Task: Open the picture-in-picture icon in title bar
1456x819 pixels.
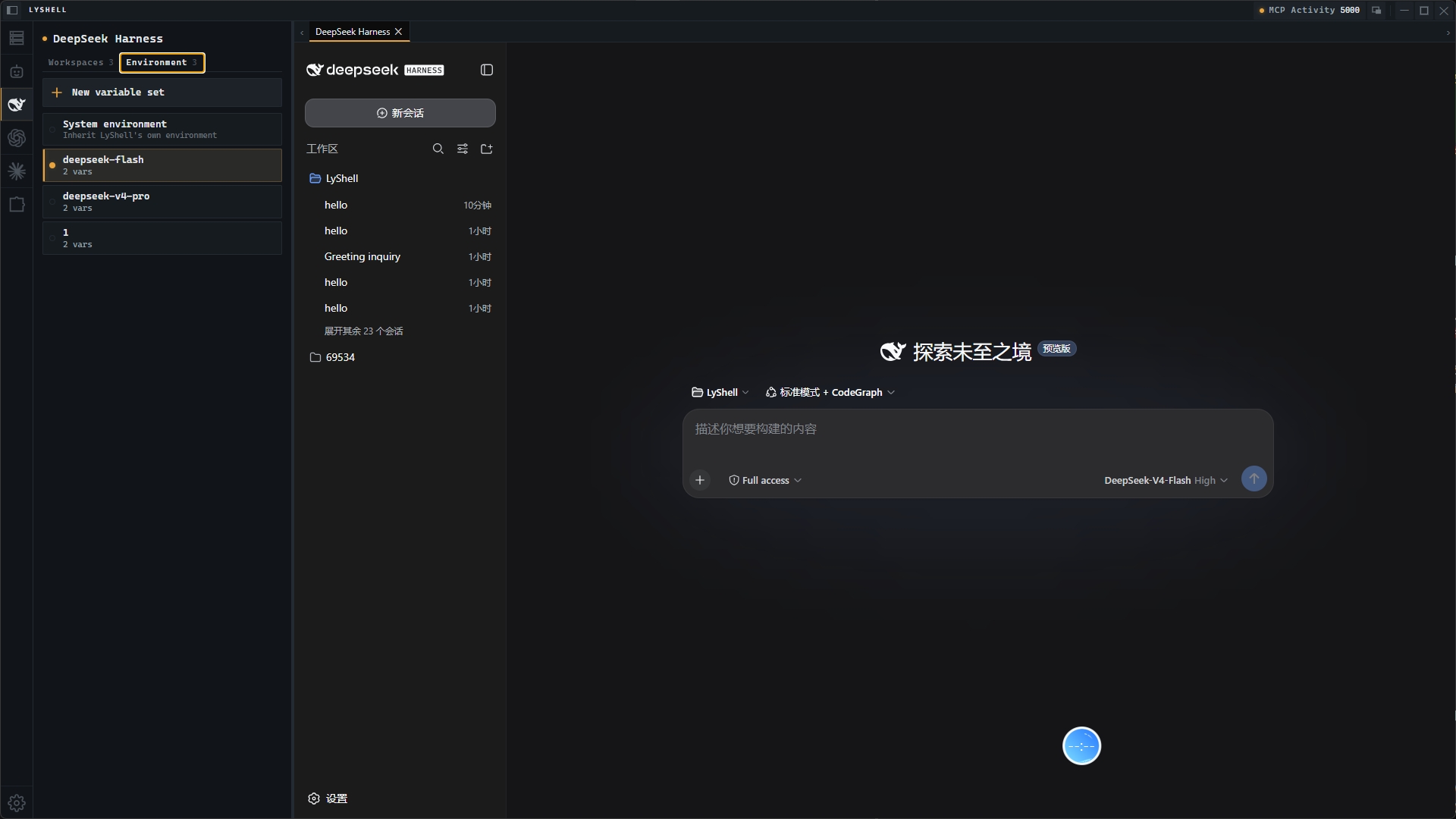Action: (1376, 10)
